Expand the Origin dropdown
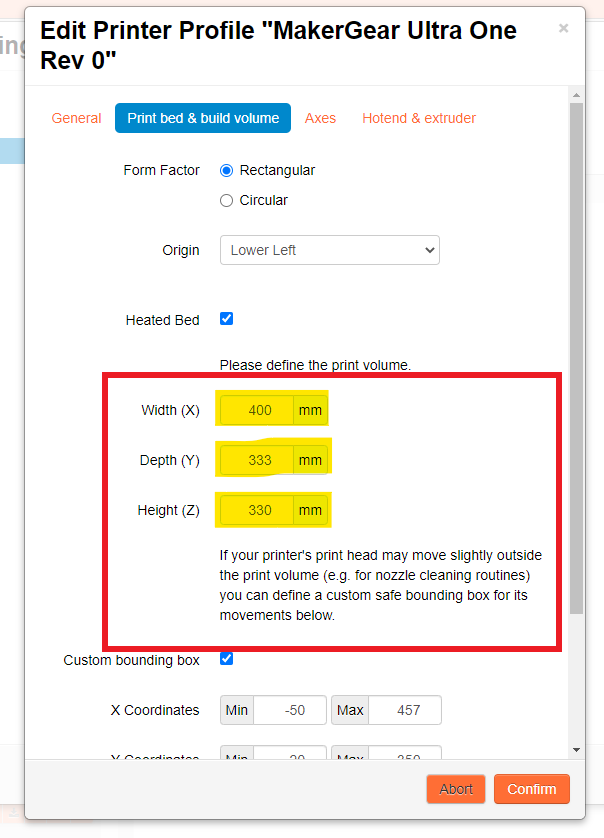The width and height of the screenshot is (604, 838). (x=329, y=250)
